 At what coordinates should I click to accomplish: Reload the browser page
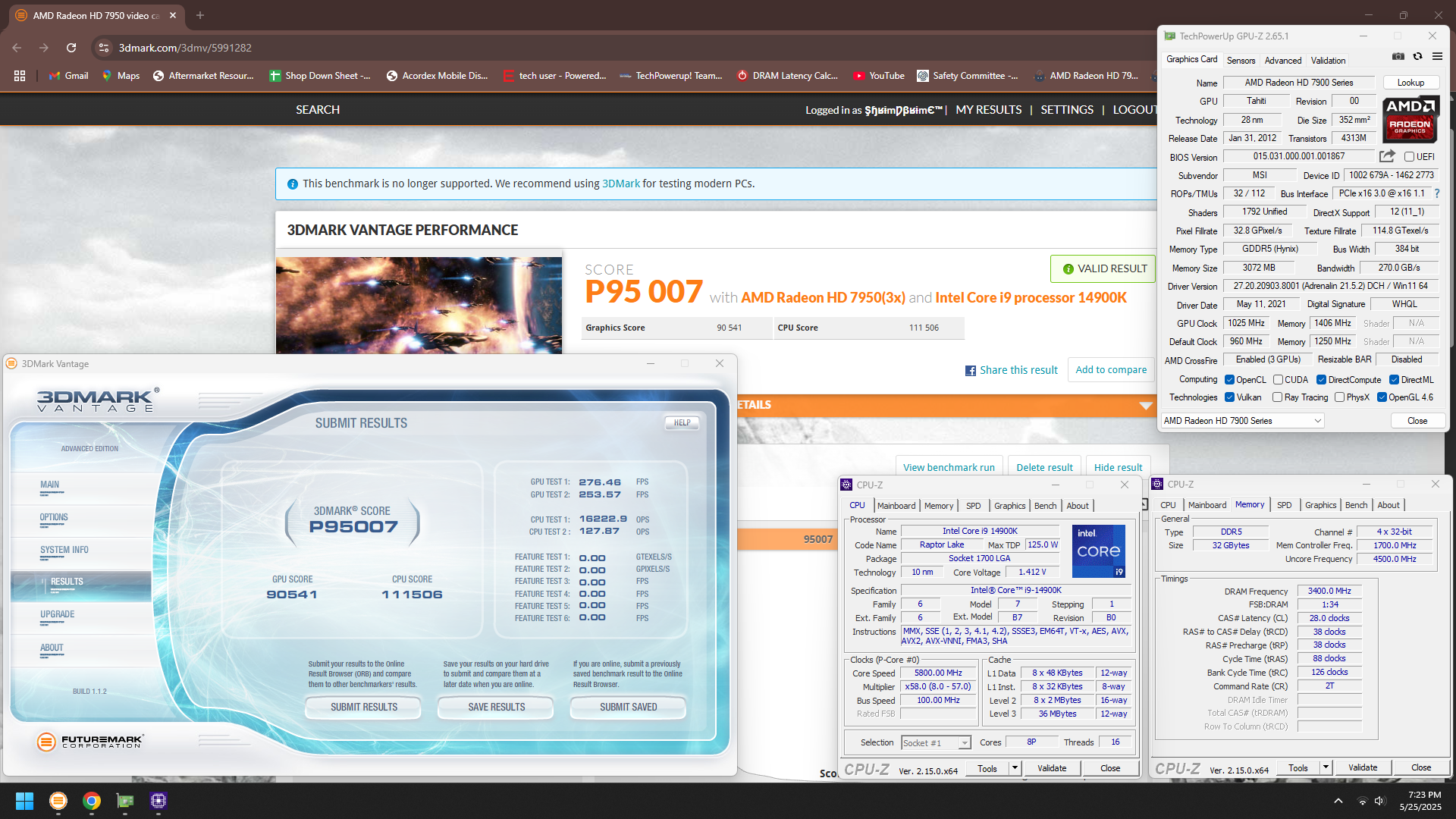(x=71, y=48)
